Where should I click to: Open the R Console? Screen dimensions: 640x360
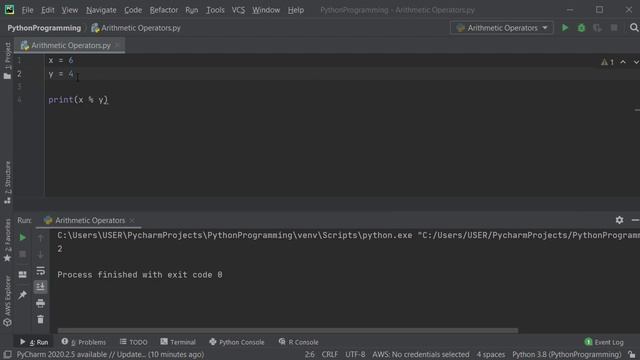pyautogui.click(x=298, y=342)
